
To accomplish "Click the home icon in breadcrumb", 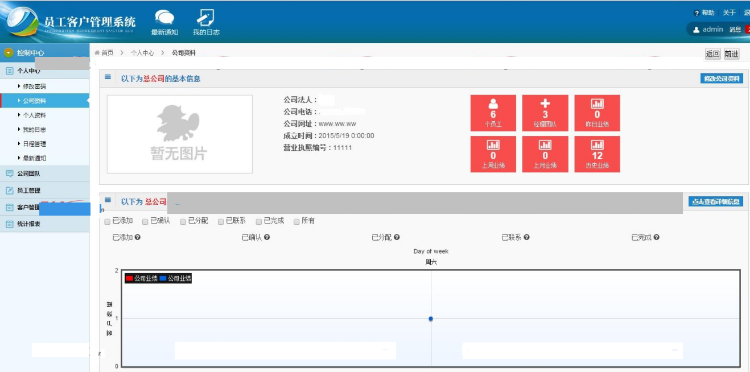I will (97, 53).
